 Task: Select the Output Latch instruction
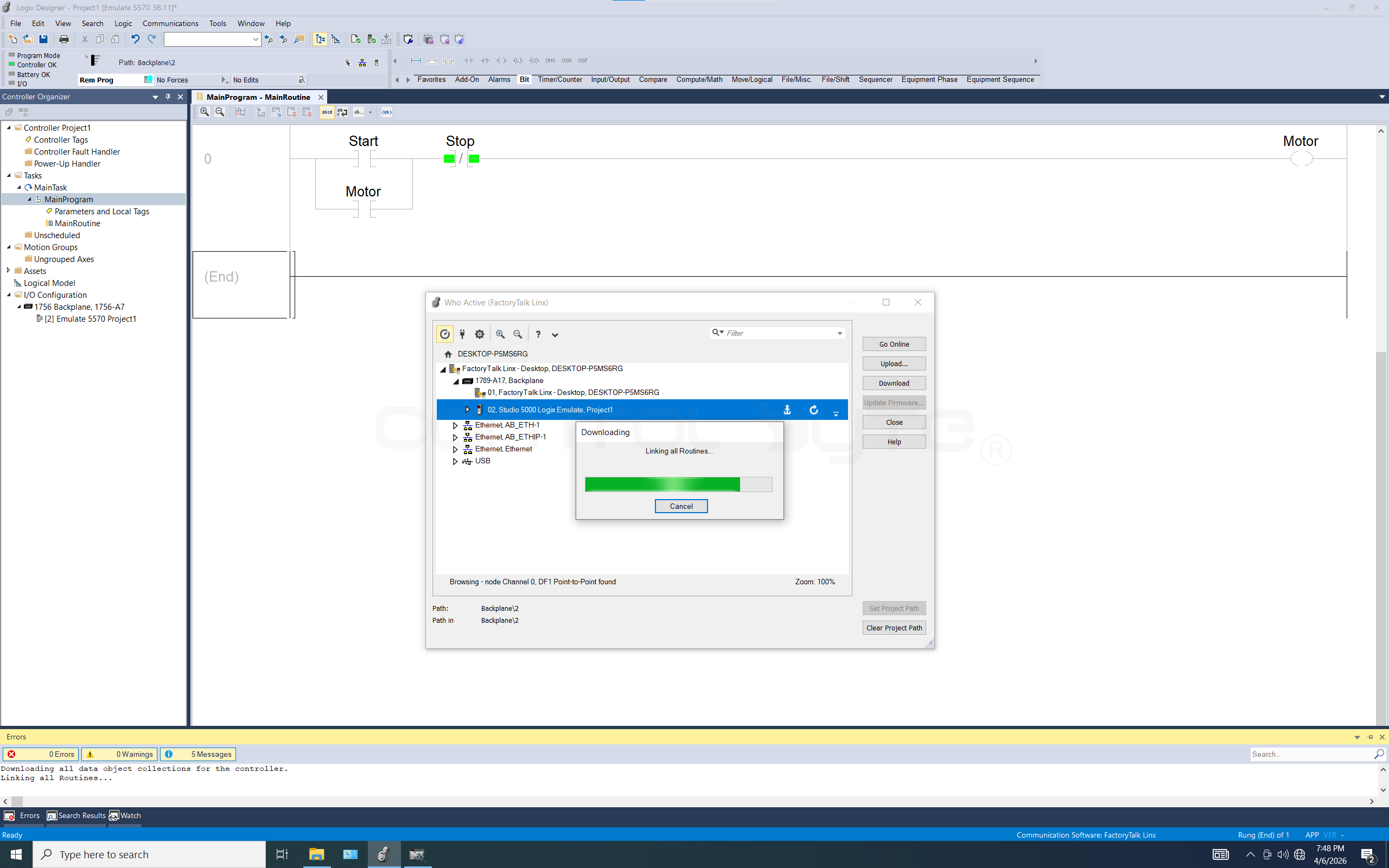(x=518, y=60)
